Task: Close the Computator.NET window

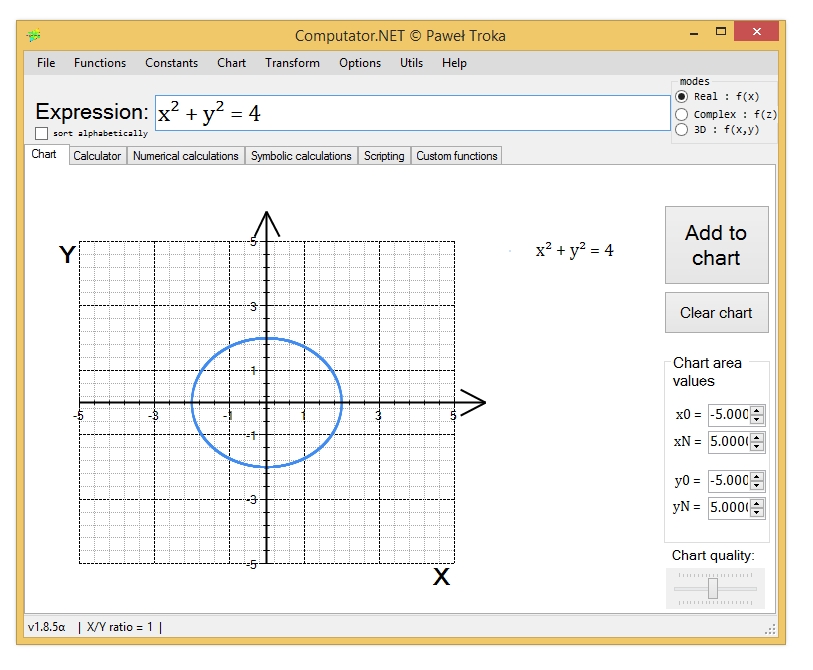Action: tap(756, 32)
